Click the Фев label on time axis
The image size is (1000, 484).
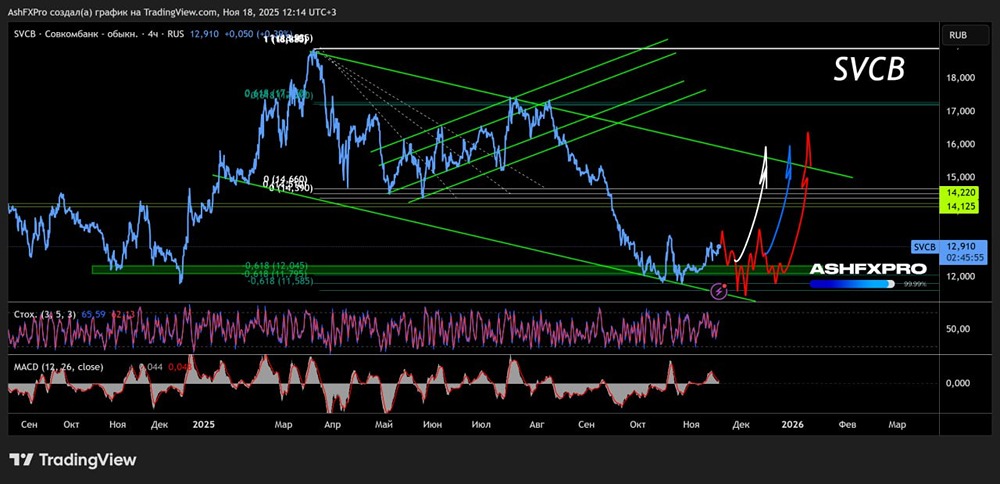tap(847, 424)
